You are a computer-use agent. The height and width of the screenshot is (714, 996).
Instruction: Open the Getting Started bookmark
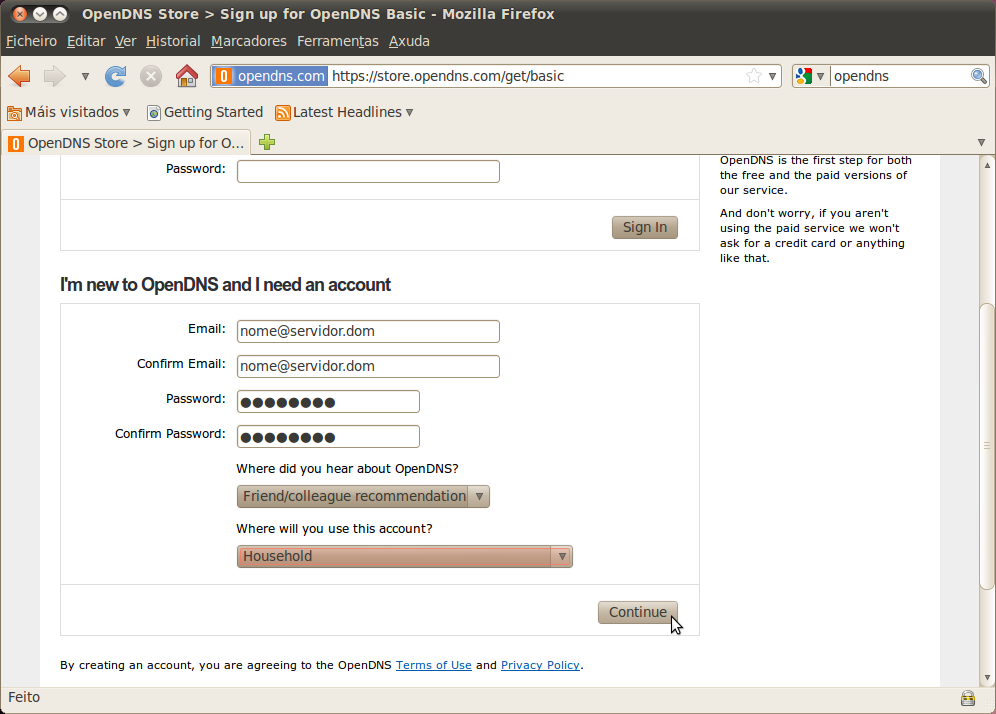(205, 112)
